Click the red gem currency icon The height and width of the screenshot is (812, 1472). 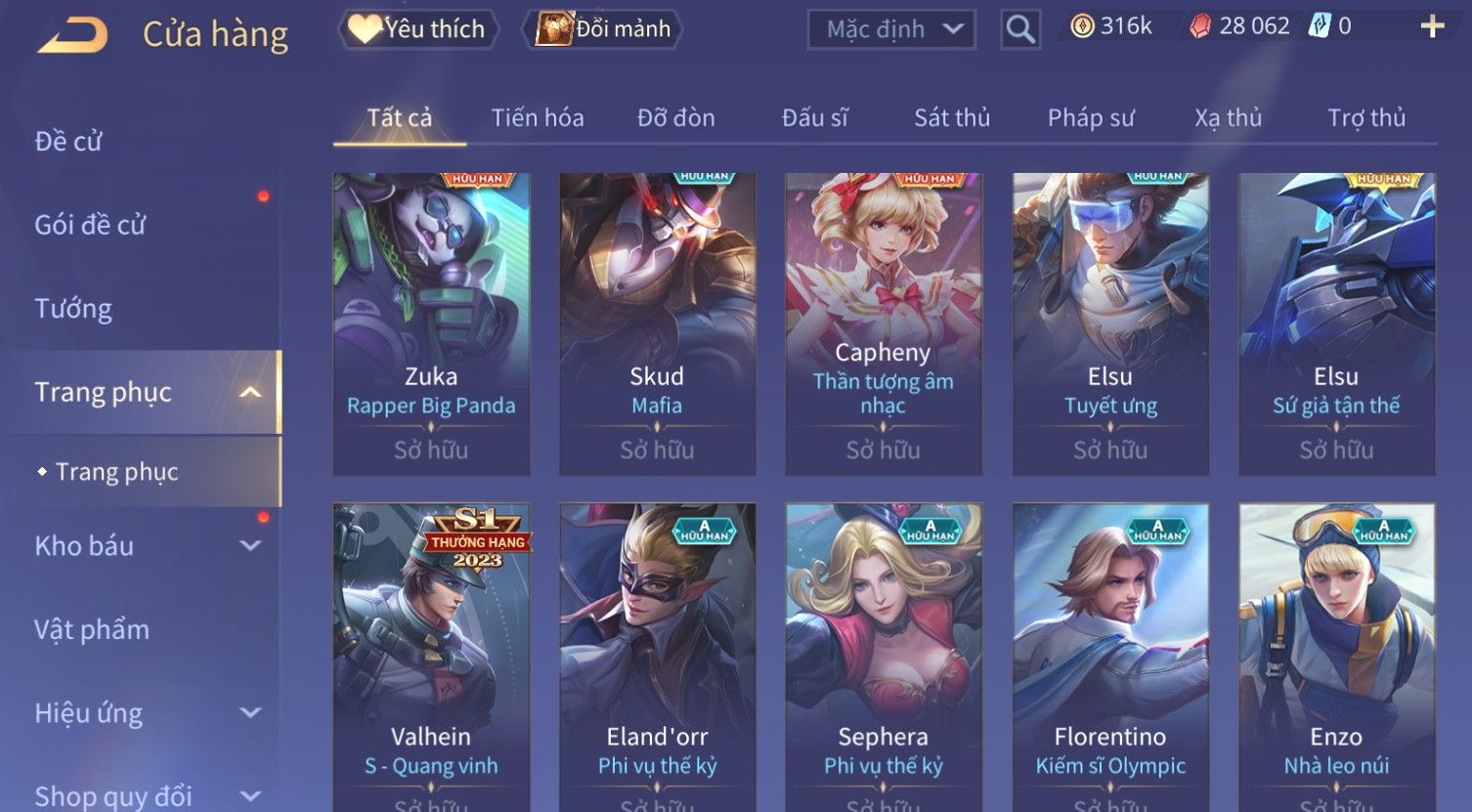click(1199, 26)
